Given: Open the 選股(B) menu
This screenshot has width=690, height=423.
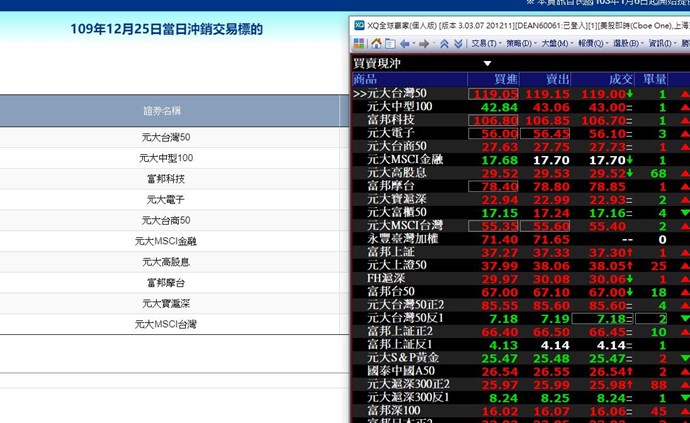Looking at the screenshot, I should click(x=628, y=43).
